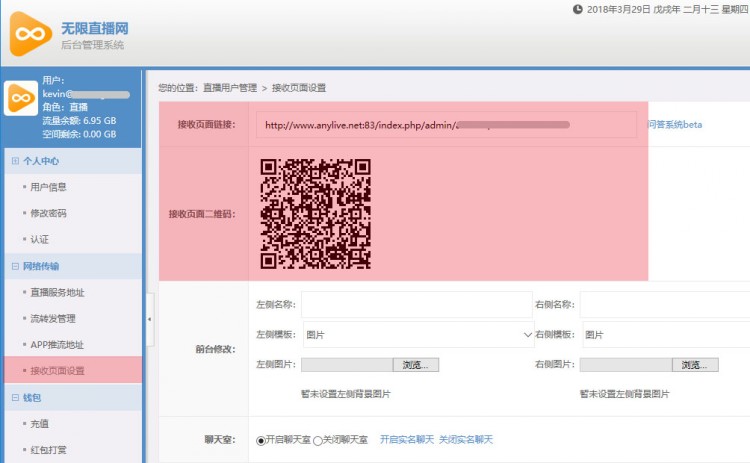Open 修改密码 menu item

click(x=48, y=213)
